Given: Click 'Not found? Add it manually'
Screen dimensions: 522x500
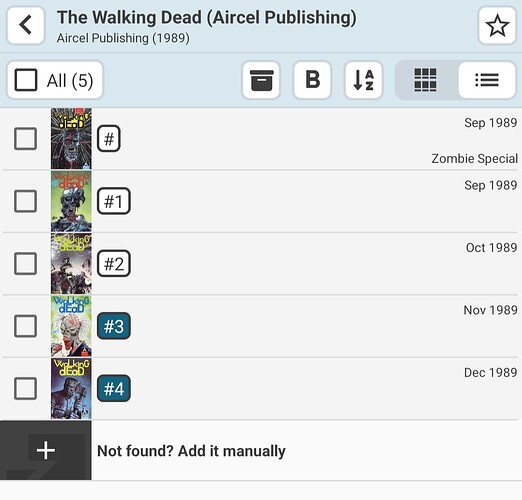Looking at the screenshot, I should click(191, 451).
